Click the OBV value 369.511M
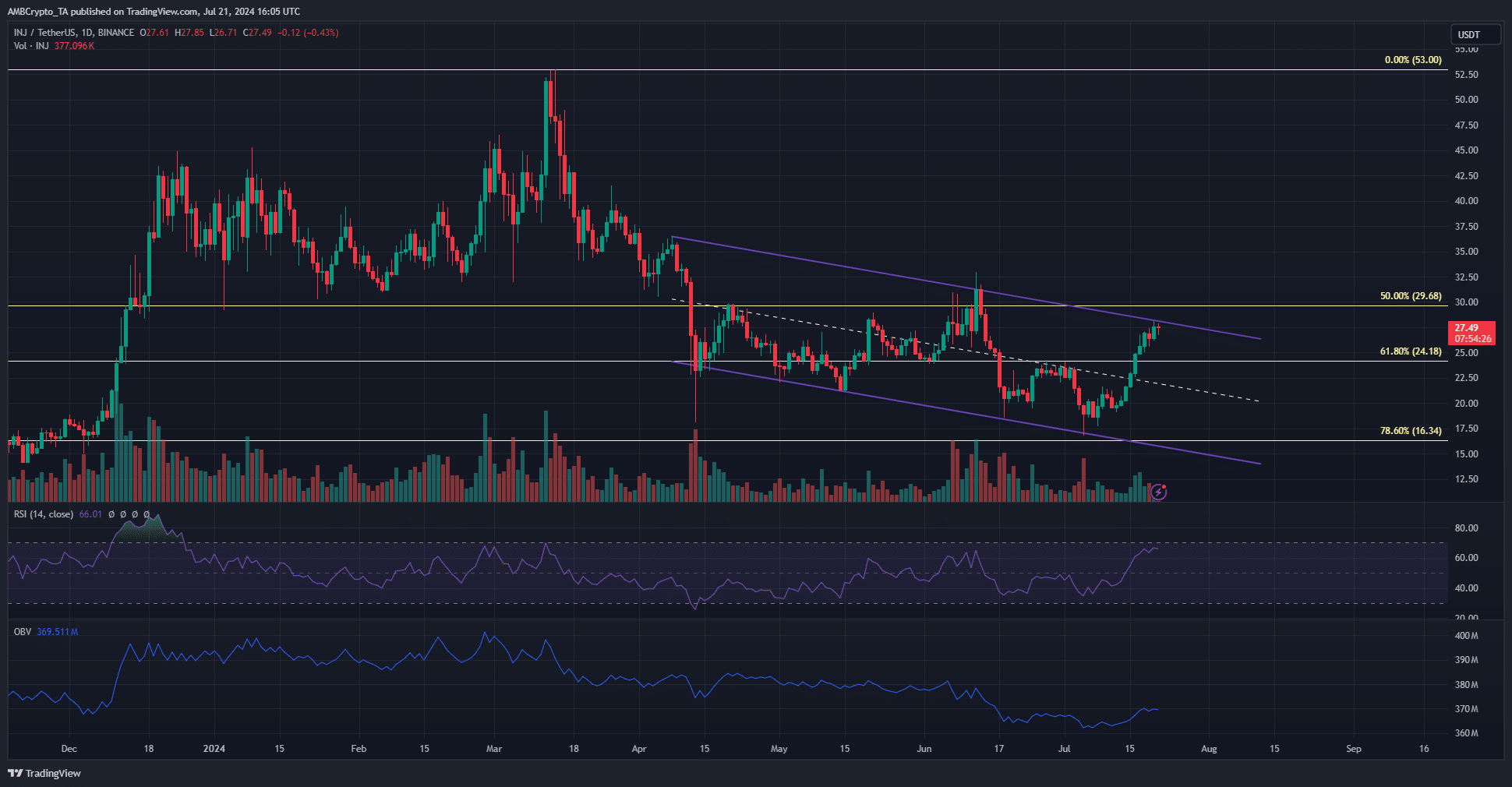1512x787 pixels. click(x=58, y=632)
